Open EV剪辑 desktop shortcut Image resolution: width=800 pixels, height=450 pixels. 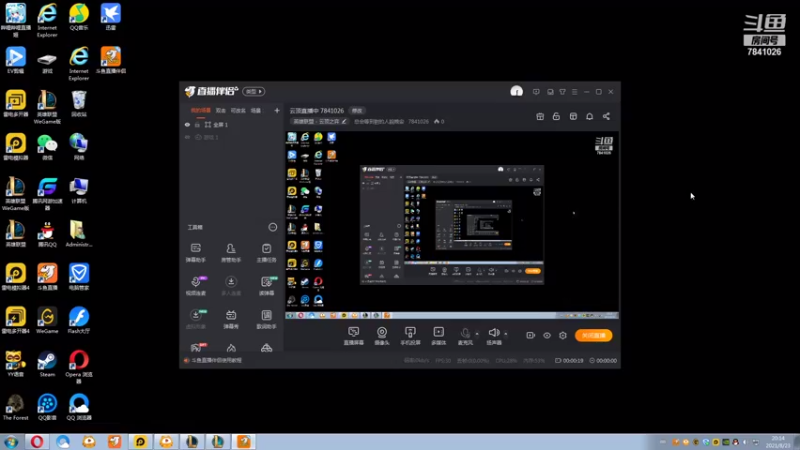15,60
